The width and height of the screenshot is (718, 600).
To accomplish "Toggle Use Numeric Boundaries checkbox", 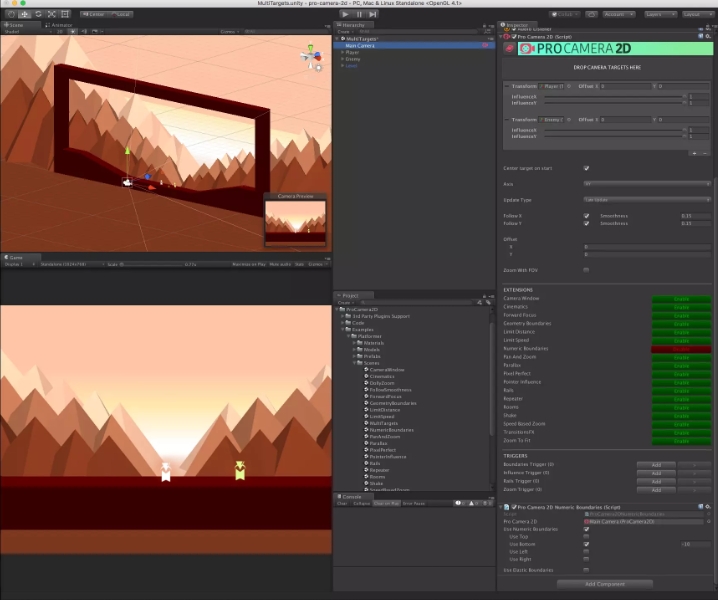I will click(586, 529).
